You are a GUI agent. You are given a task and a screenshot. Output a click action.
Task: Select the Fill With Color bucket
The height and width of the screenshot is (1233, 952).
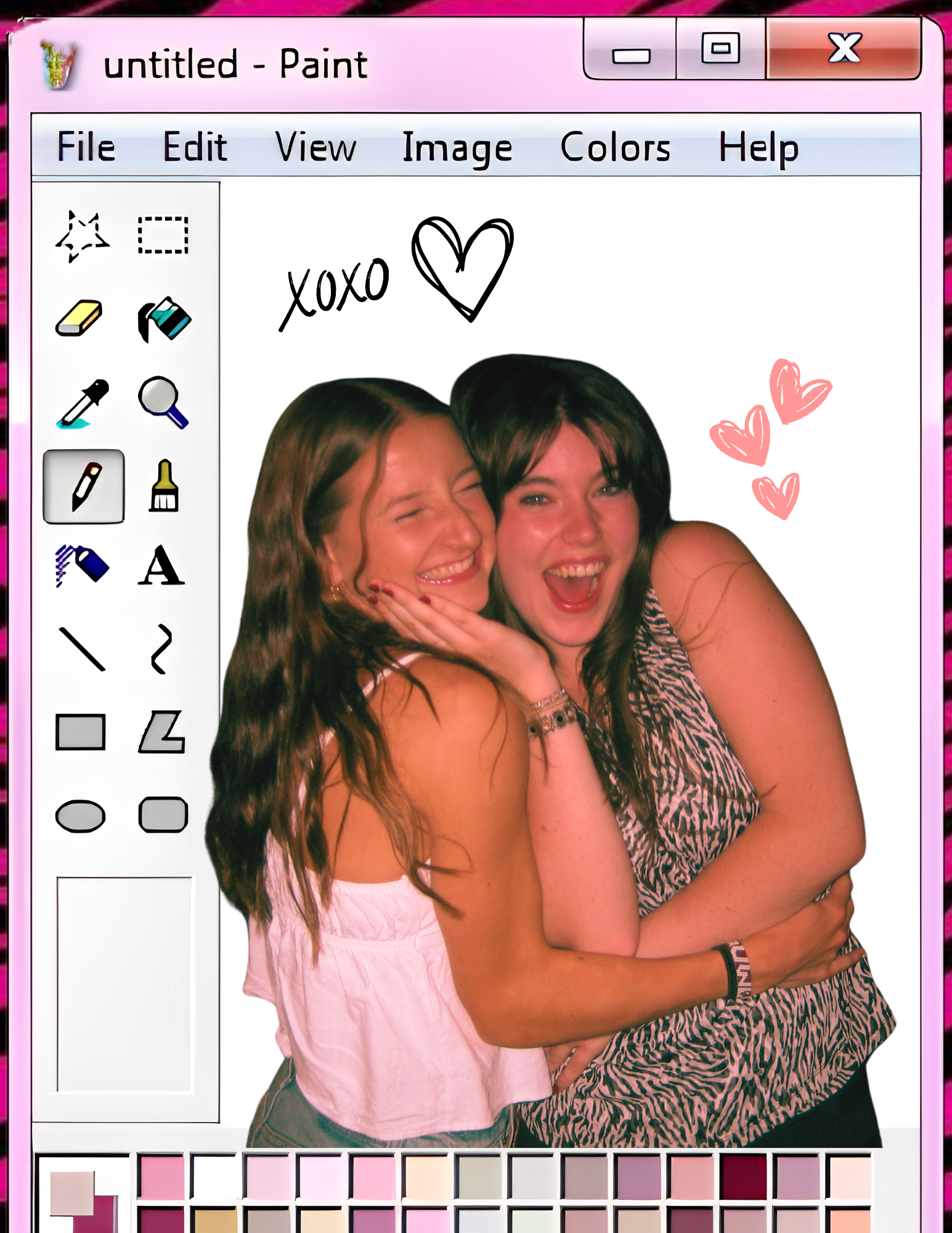[163, 319]
